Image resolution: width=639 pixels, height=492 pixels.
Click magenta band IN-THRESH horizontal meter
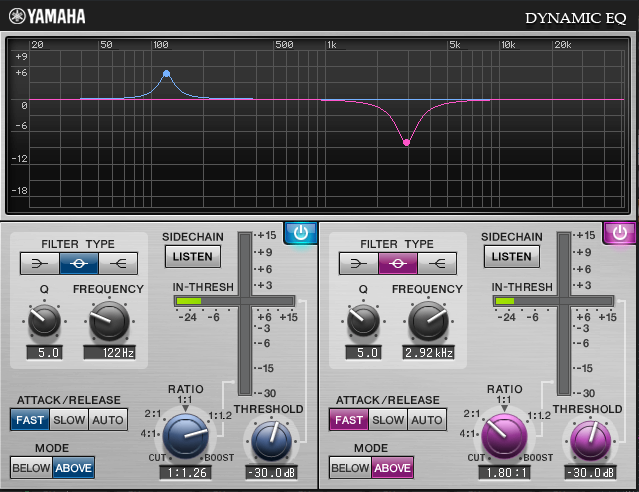[553, 301]
